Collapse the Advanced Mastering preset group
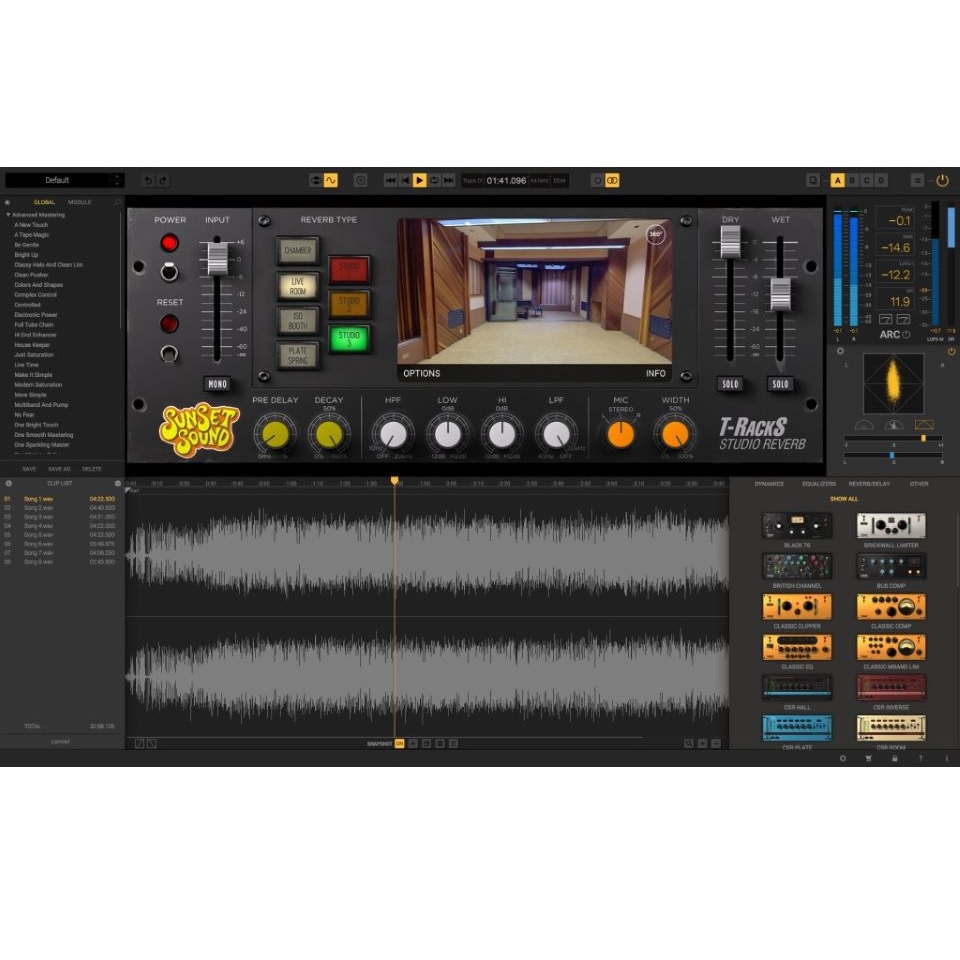This screenshot has width=960, height=960. tap(9, 214)
